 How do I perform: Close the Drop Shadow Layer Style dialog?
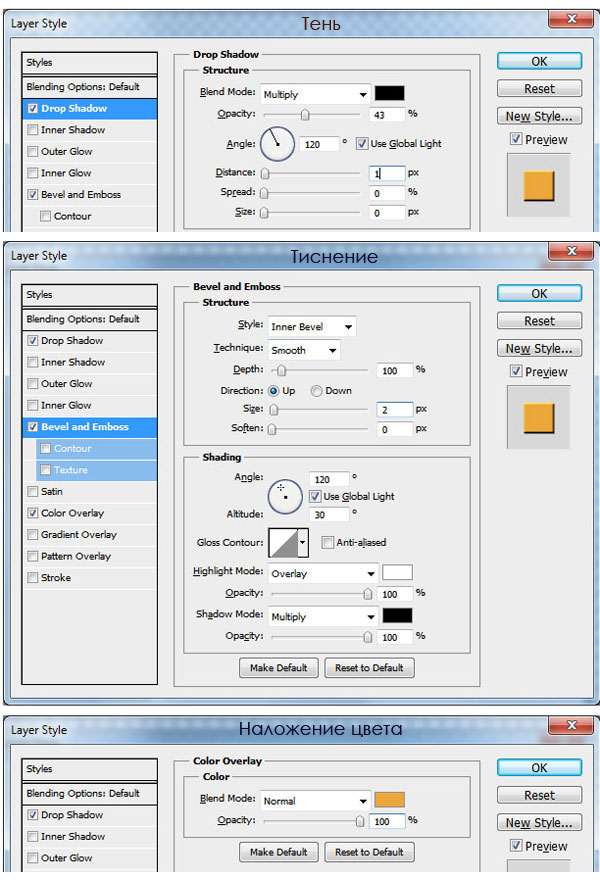click(571, 19)
